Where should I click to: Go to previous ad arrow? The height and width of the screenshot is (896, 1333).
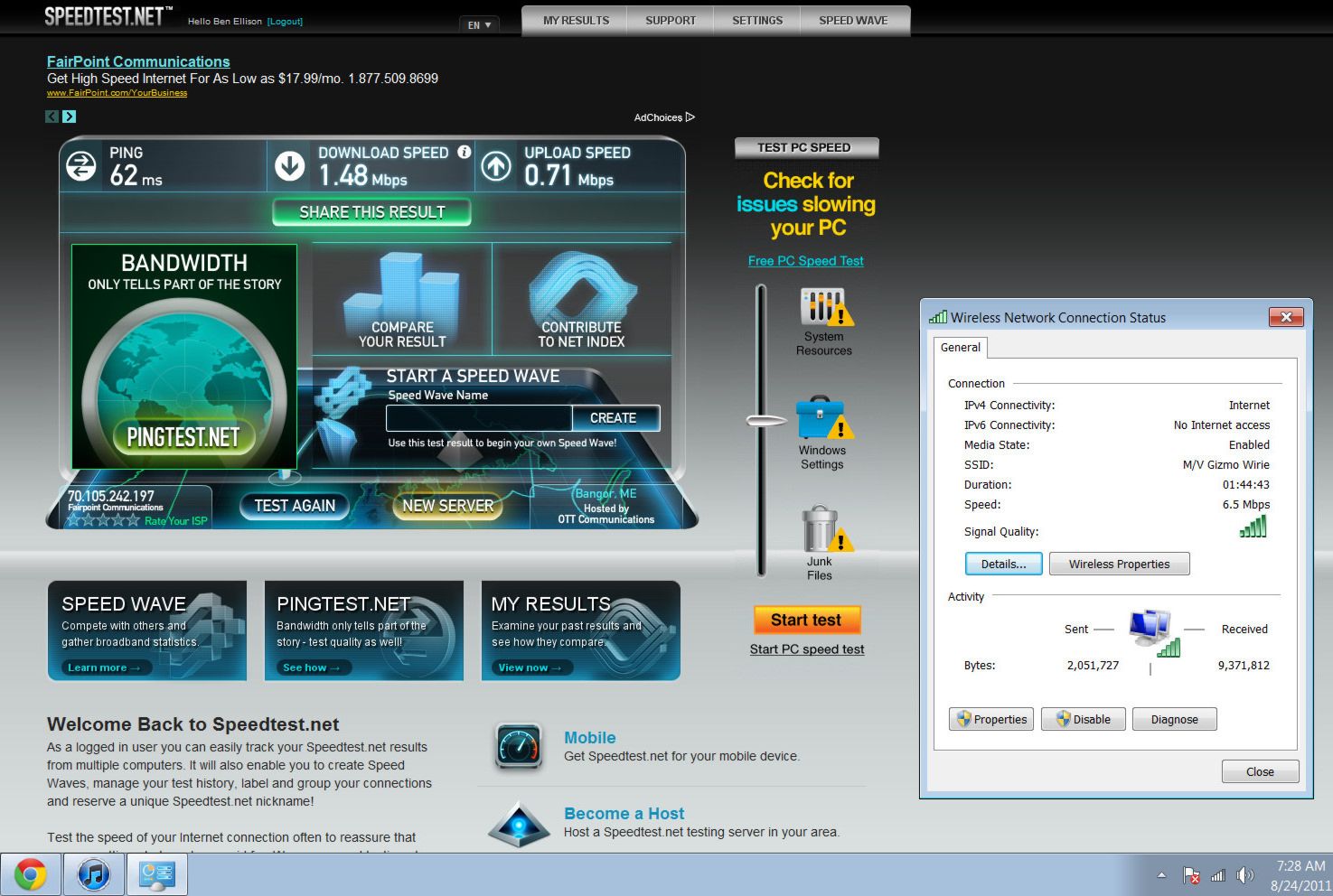click(52, 117)
